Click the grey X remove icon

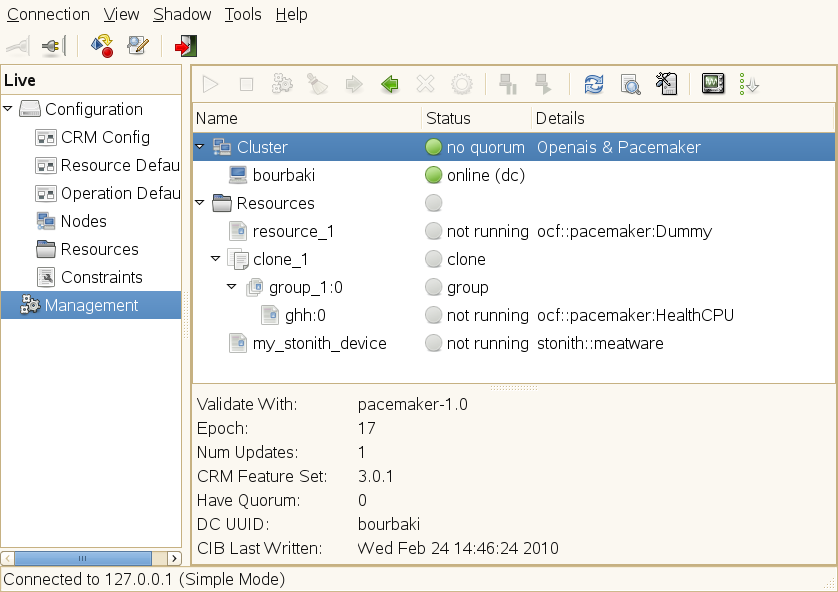(425, 84)
